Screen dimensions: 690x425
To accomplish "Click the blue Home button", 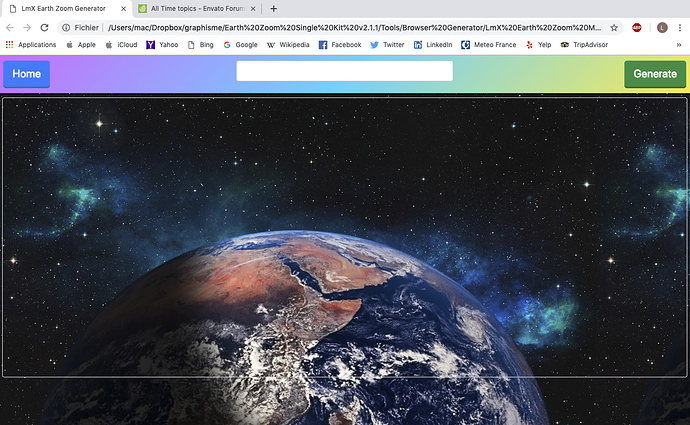I will pyautogui.click(x=26, y=74).
